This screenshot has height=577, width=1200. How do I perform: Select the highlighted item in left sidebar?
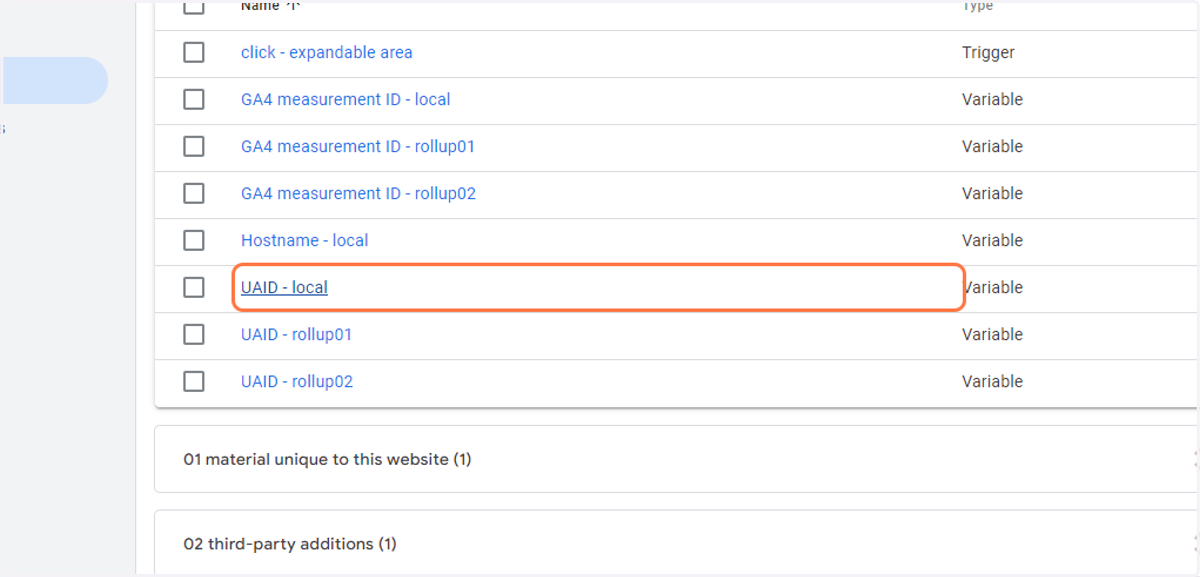[x=54, y=80]
